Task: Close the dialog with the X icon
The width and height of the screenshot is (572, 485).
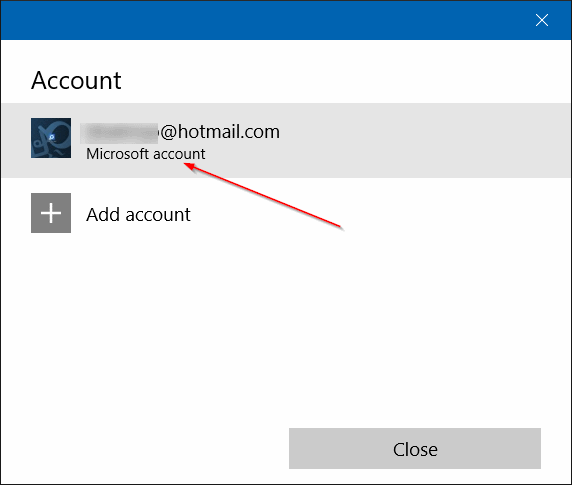Action: (x=542, y=20)
